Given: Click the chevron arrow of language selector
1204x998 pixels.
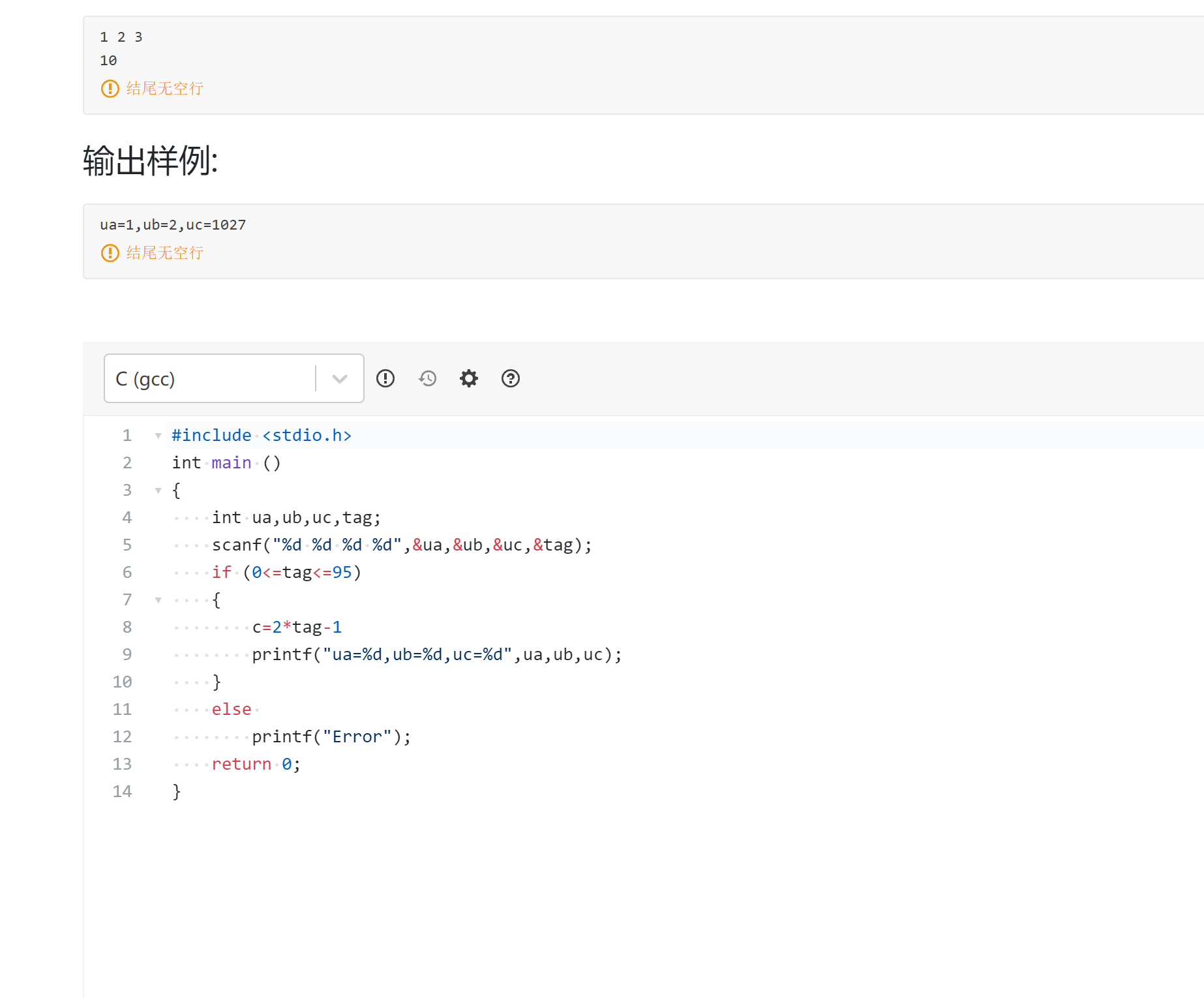Looking at the screenshot, I should pos(340,378).
